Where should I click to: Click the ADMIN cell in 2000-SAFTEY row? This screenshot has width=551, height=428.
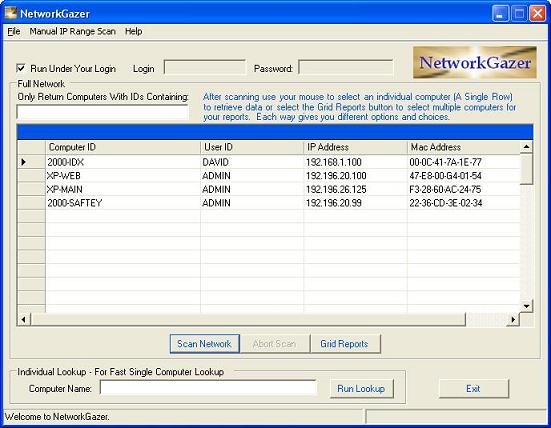[x=252, y=203]
